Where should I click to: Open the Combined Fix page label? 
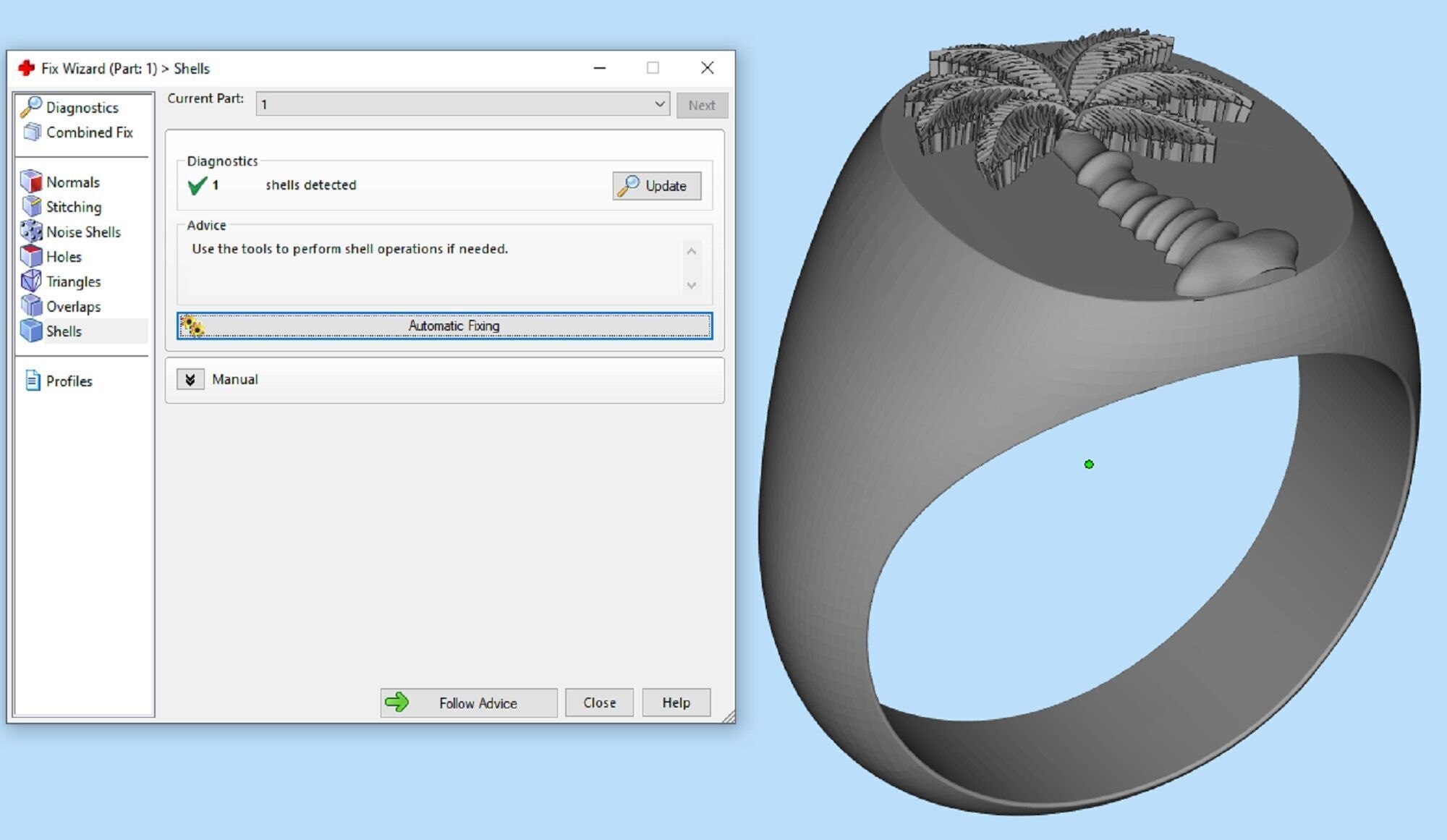pos(90,132)
